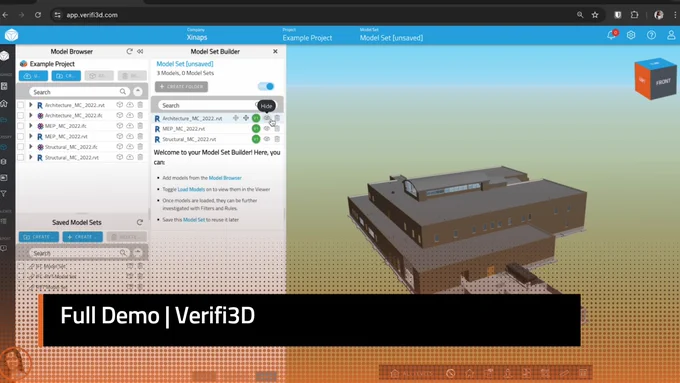Open the Project Example Project selector

tap(307, 35)
